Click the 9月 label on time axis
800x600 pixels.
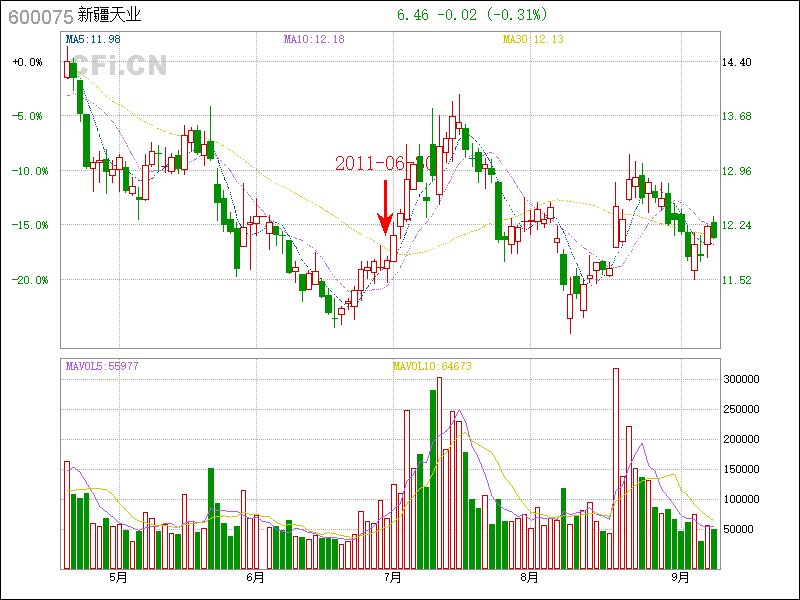click(681, 577)
